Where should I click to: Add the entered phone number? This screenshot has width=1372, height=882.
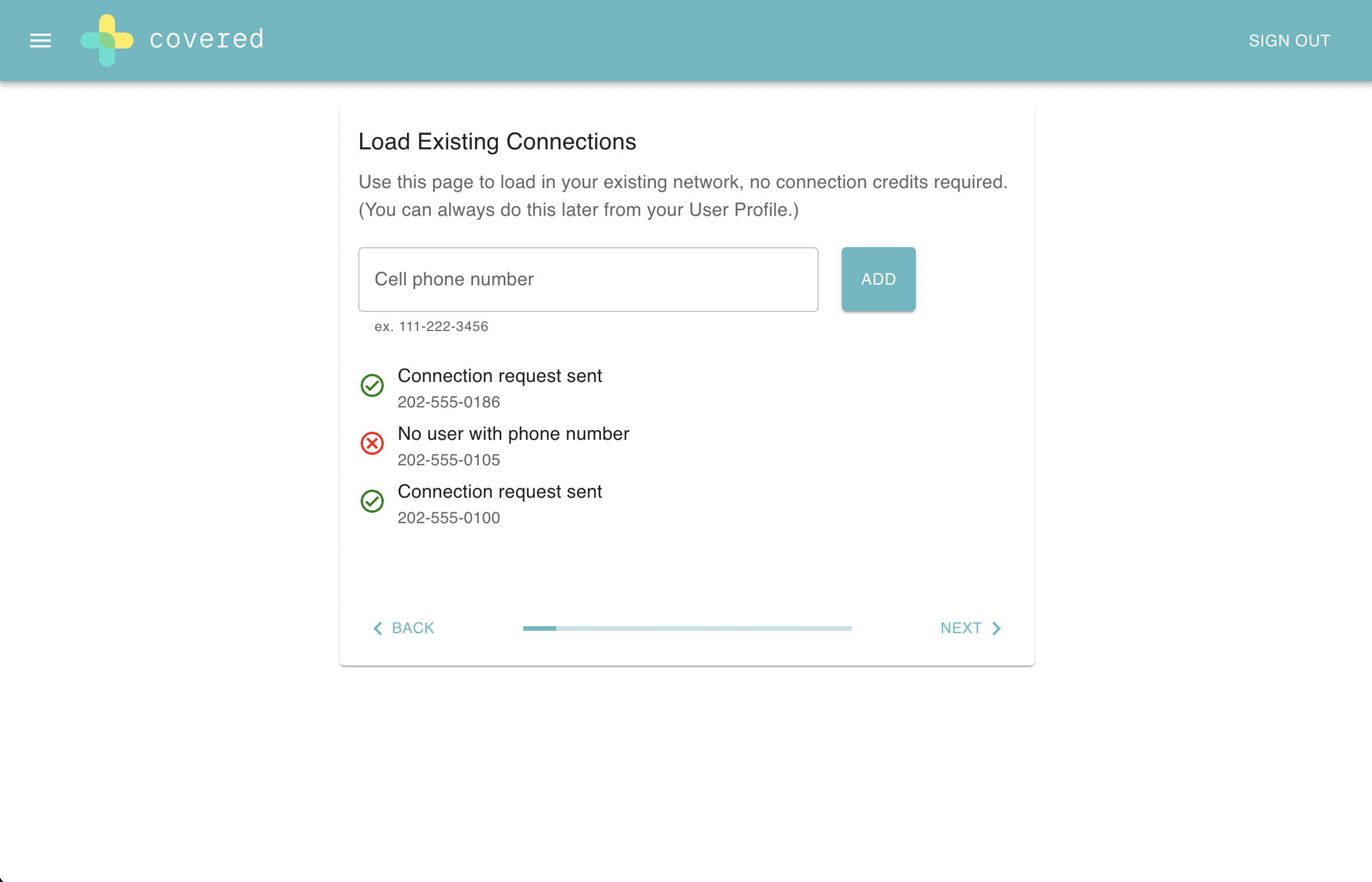click(x=878, y=279)
